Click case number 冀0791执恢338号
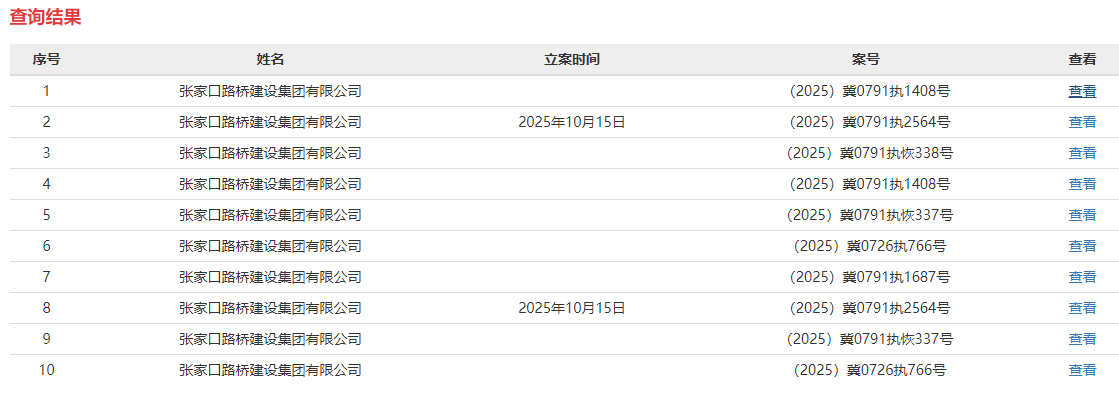Viewport: 1119px width, 407px height. tap(869, 153)
